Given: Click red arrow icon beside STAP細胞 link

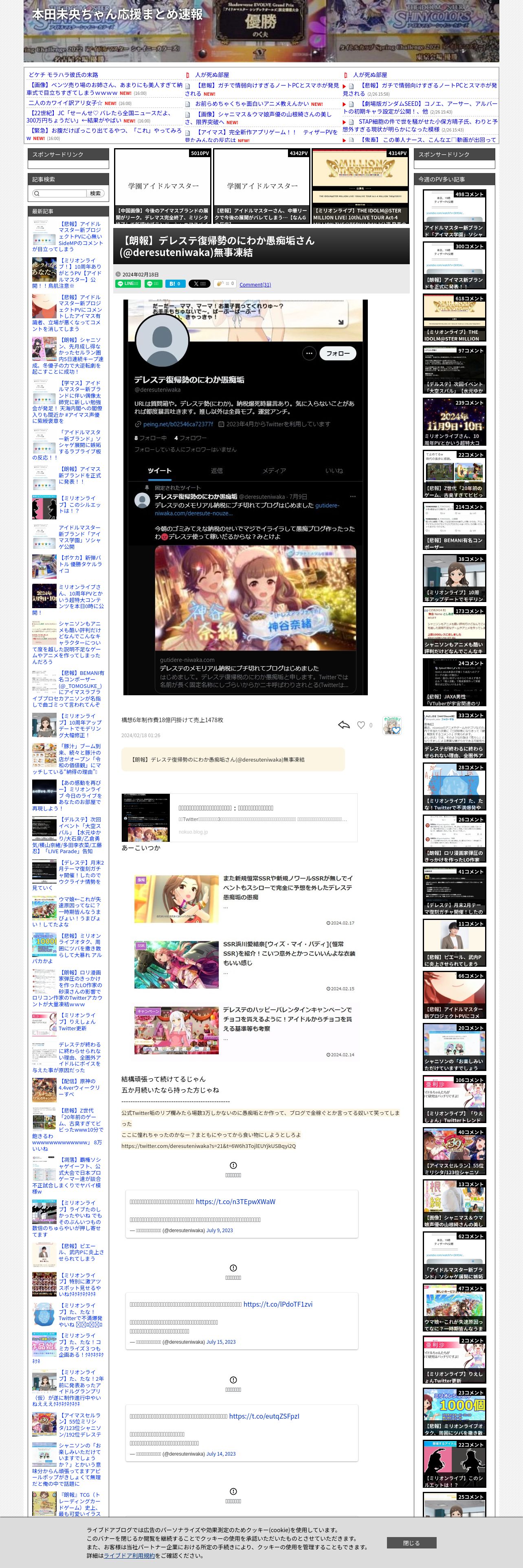Looking at the screenshot, I should click(x=344, y=122).
